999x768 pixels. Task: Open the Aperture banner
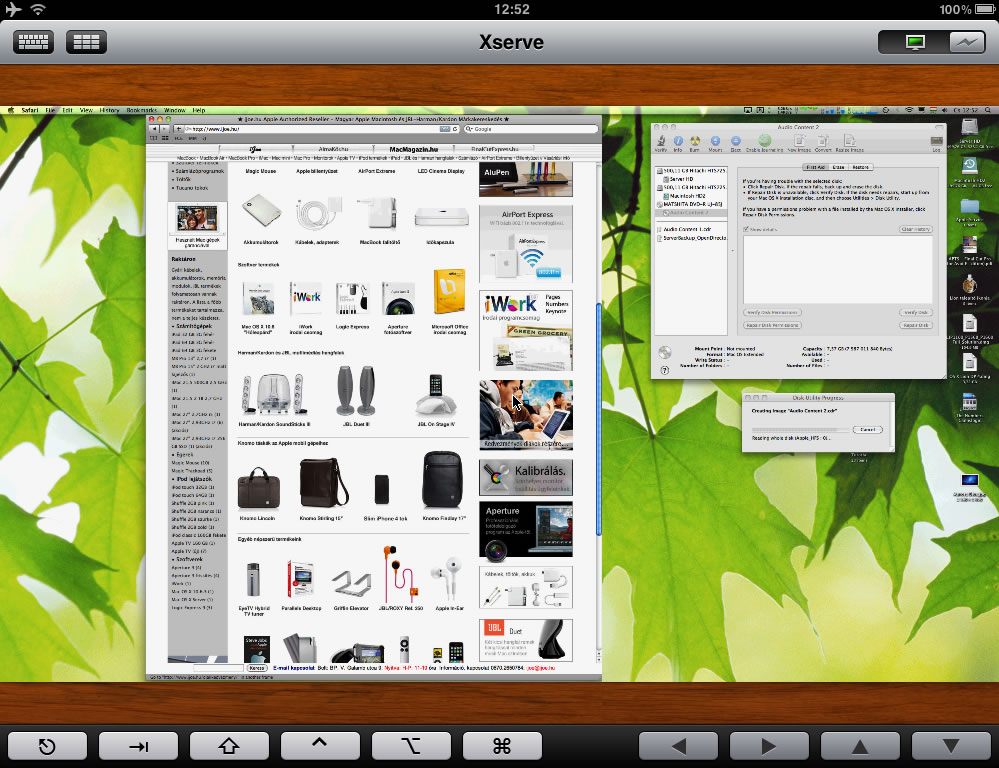coord(526,529)
